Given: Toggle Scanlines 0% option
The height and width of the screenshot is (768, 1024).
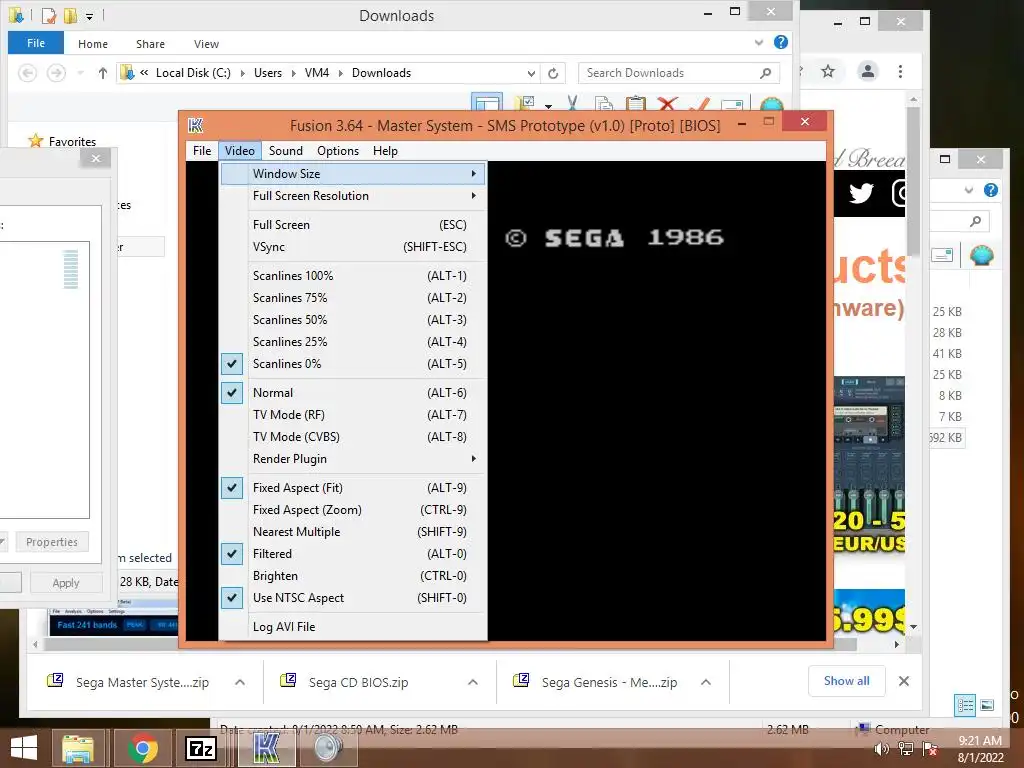Looking at the screenshot, I should tap(353, 364).
